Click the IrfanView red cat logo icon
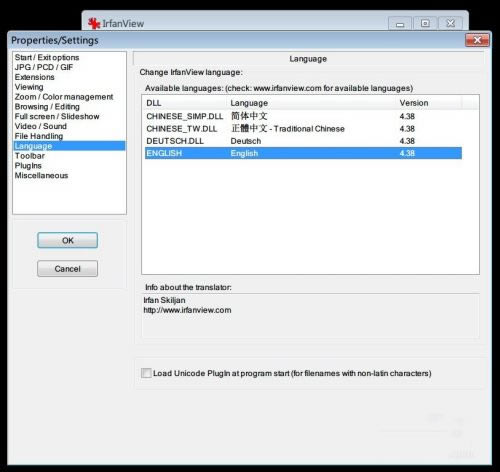The height and width of the screenshot is (472, 500). pos(94,23)
